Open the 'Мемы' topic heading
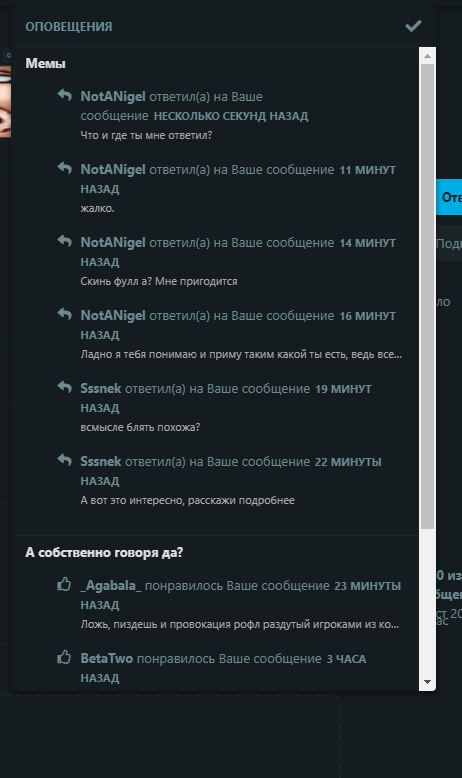Image resolution: width=462 pixels, height=778 pixels. [45, 64]
